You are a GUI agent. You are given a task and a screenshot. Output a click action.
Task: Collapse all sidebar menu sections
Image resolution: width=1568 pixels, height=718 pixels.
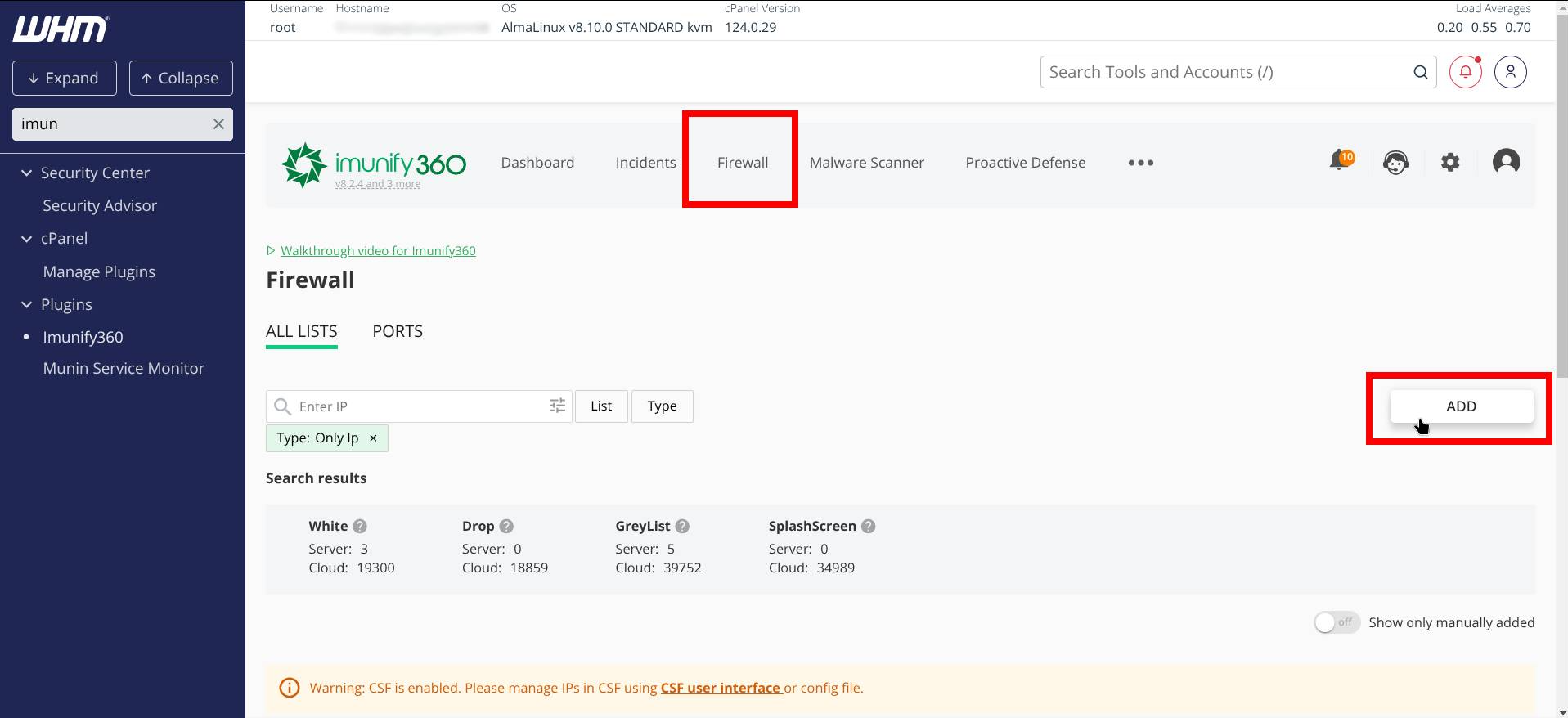181,78
